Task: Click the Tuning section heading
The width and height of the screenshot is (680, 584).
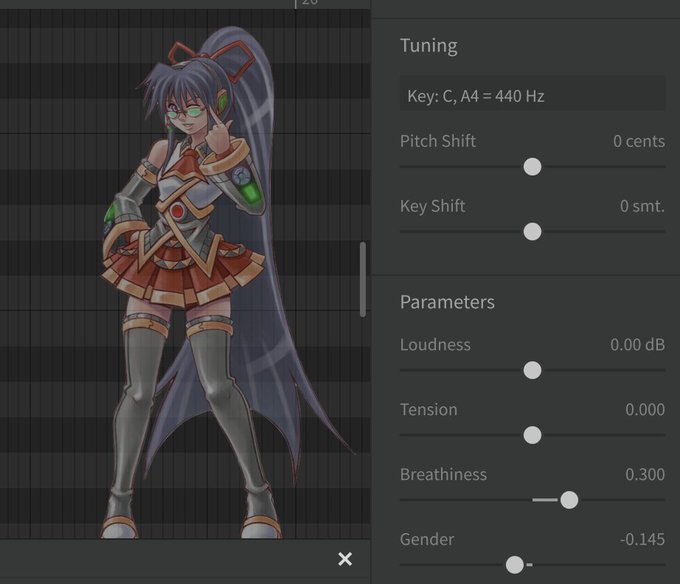Action: [x=428, y=46]
